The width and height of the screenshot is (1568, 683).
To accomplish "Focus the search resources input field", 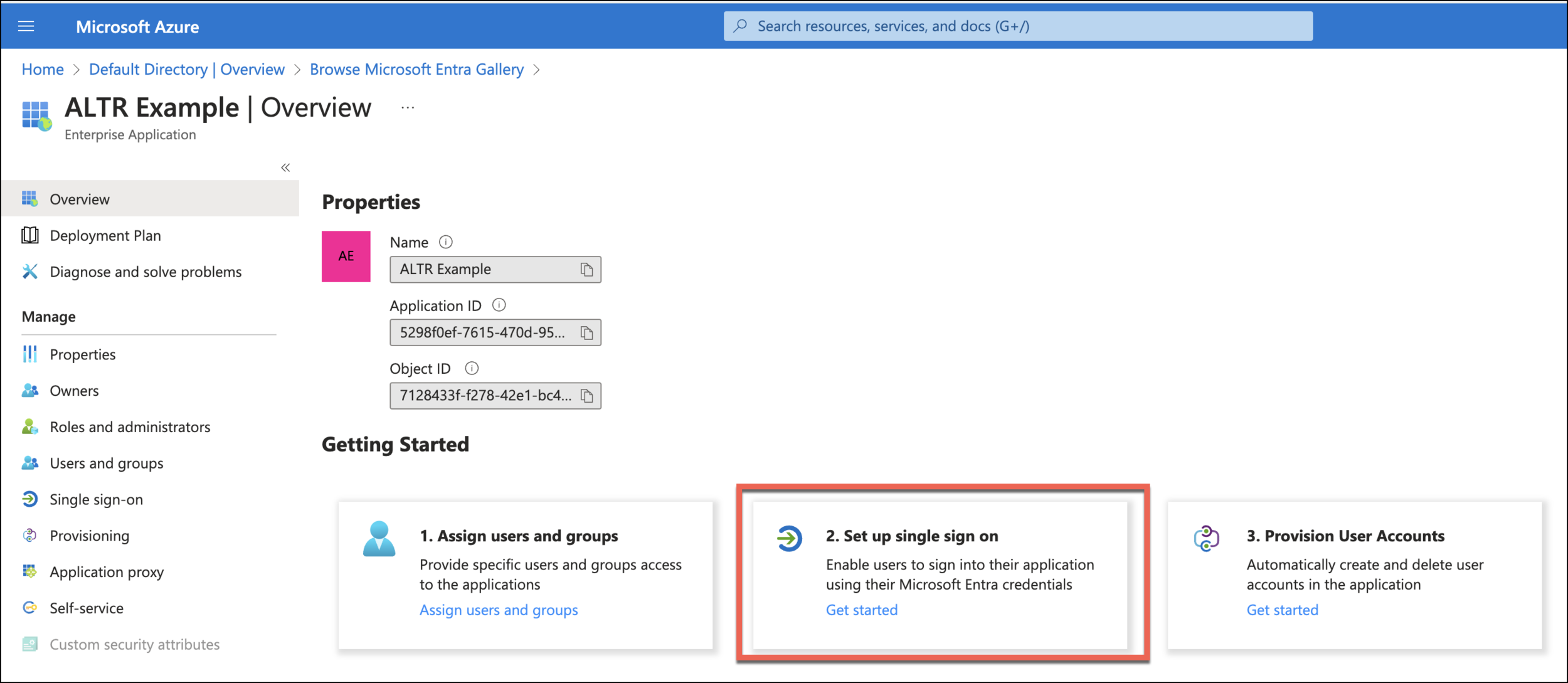I will tap(1018, 26).
